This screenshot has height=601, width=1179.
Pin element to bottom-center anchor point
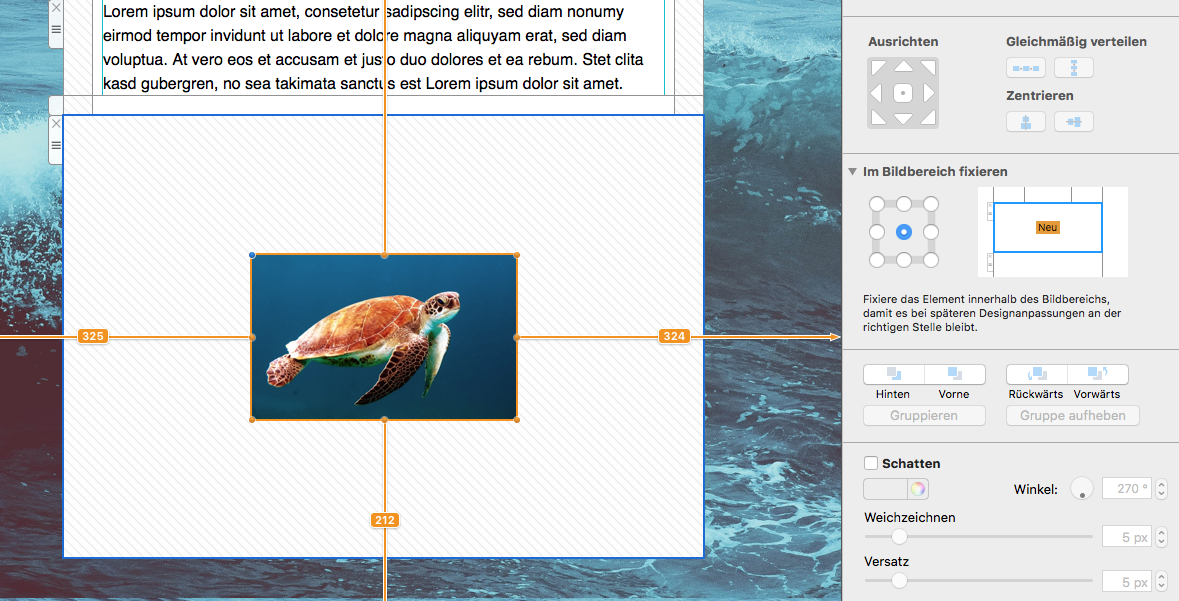point(904,260)
